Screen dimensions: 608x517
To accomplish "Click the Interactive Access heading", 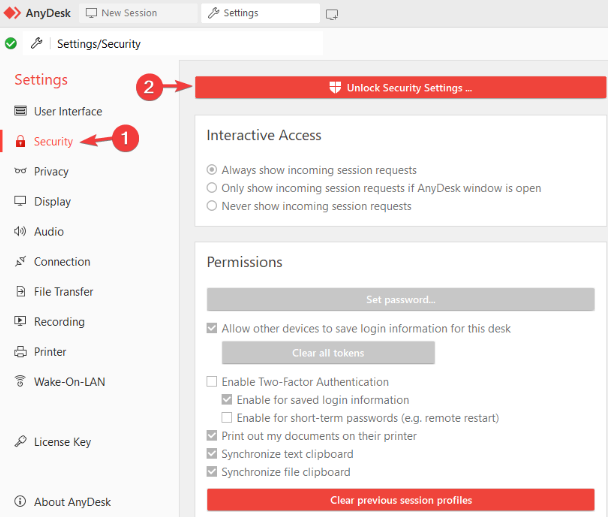I will coord(264,135).
